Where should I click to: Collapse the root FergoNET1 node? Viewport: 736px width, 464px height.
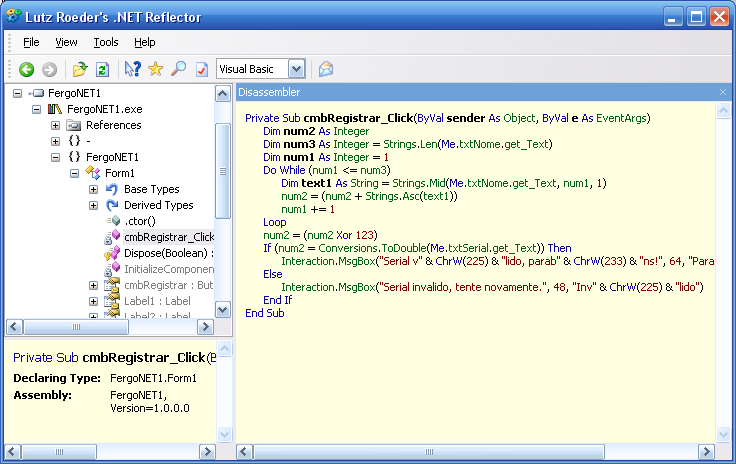(x=17, y=93)
